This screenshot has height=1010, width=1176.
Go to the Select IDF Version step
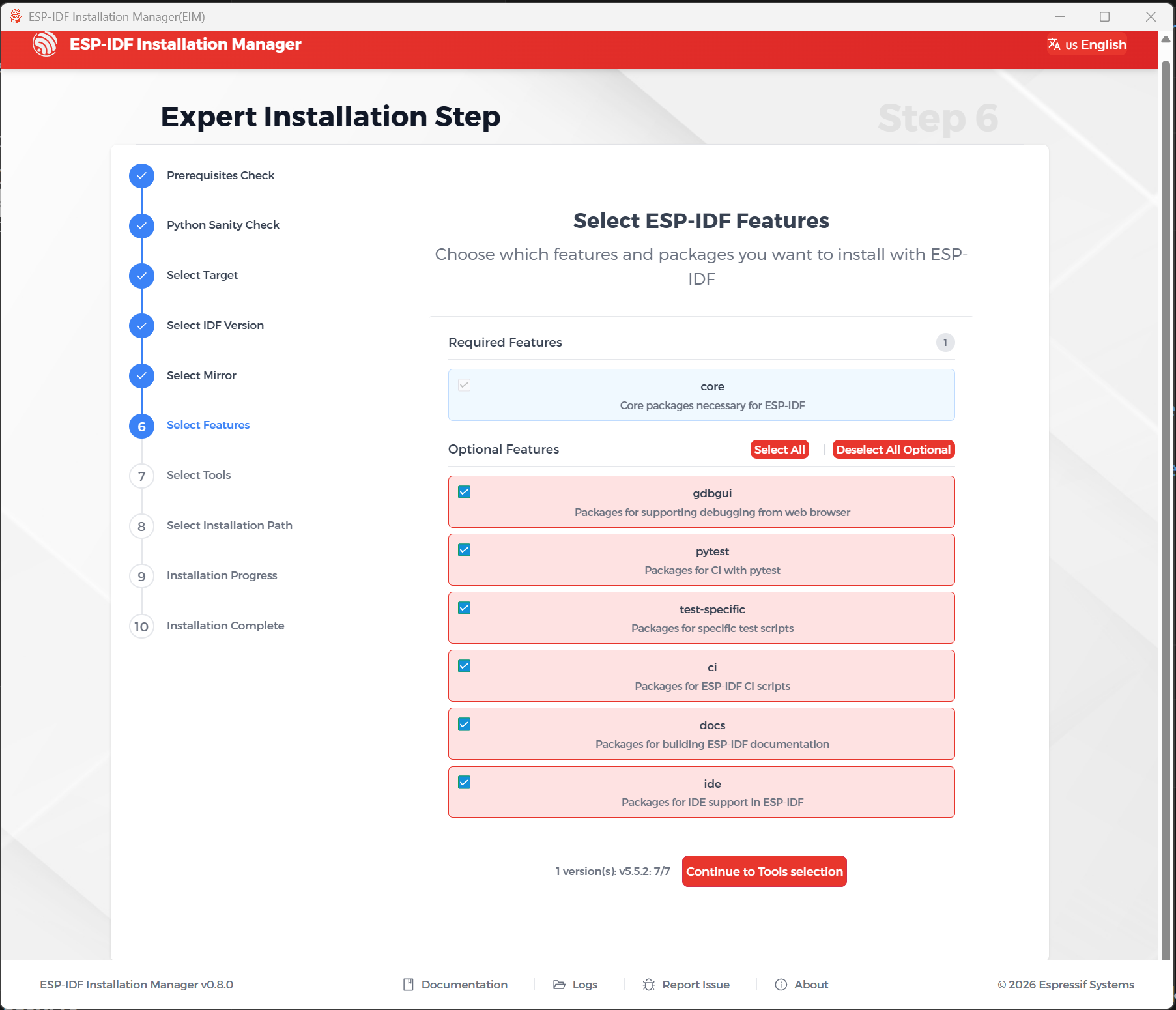click(x=215, y=325)
